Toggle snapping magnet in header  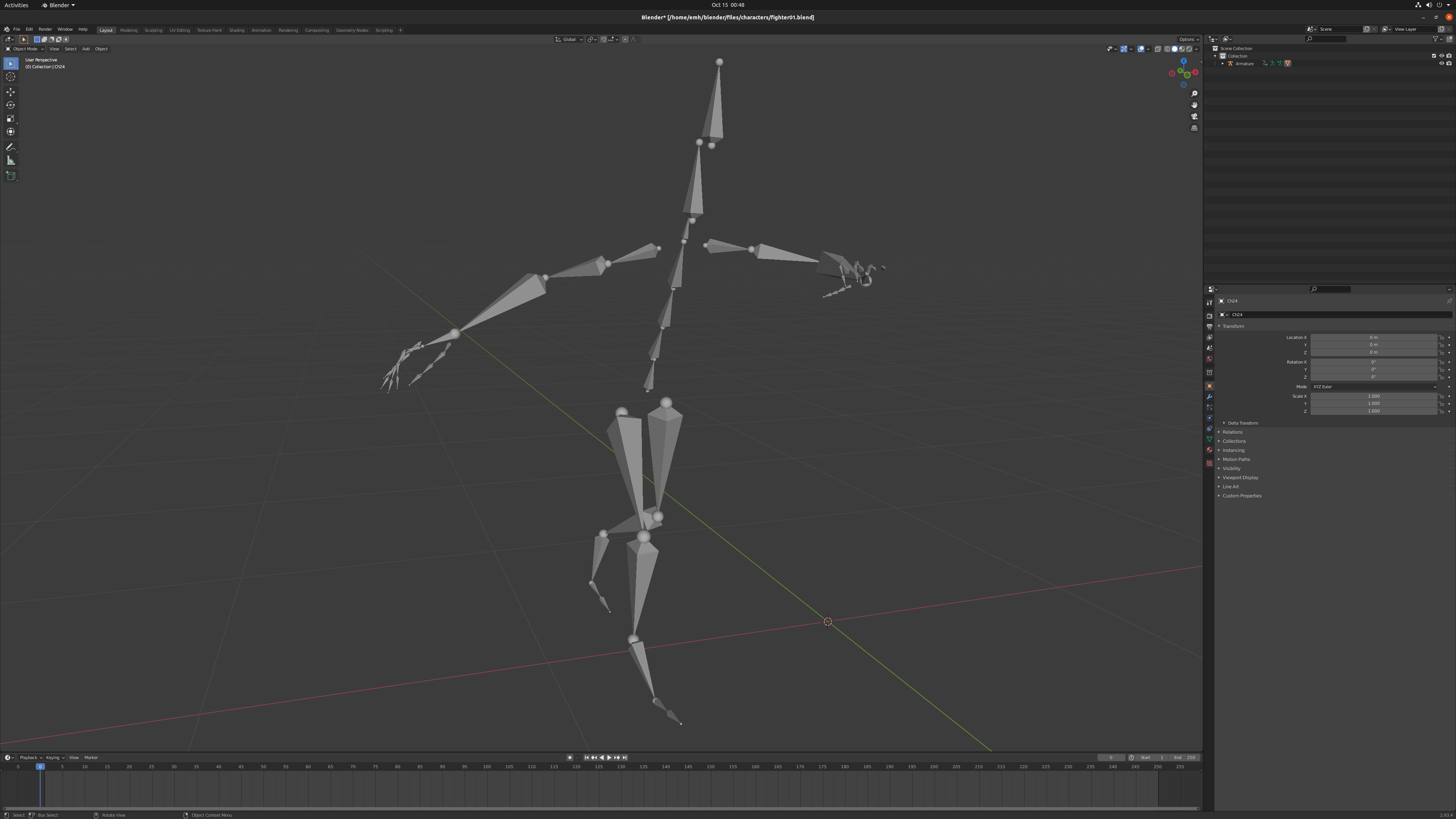(604, 39)
